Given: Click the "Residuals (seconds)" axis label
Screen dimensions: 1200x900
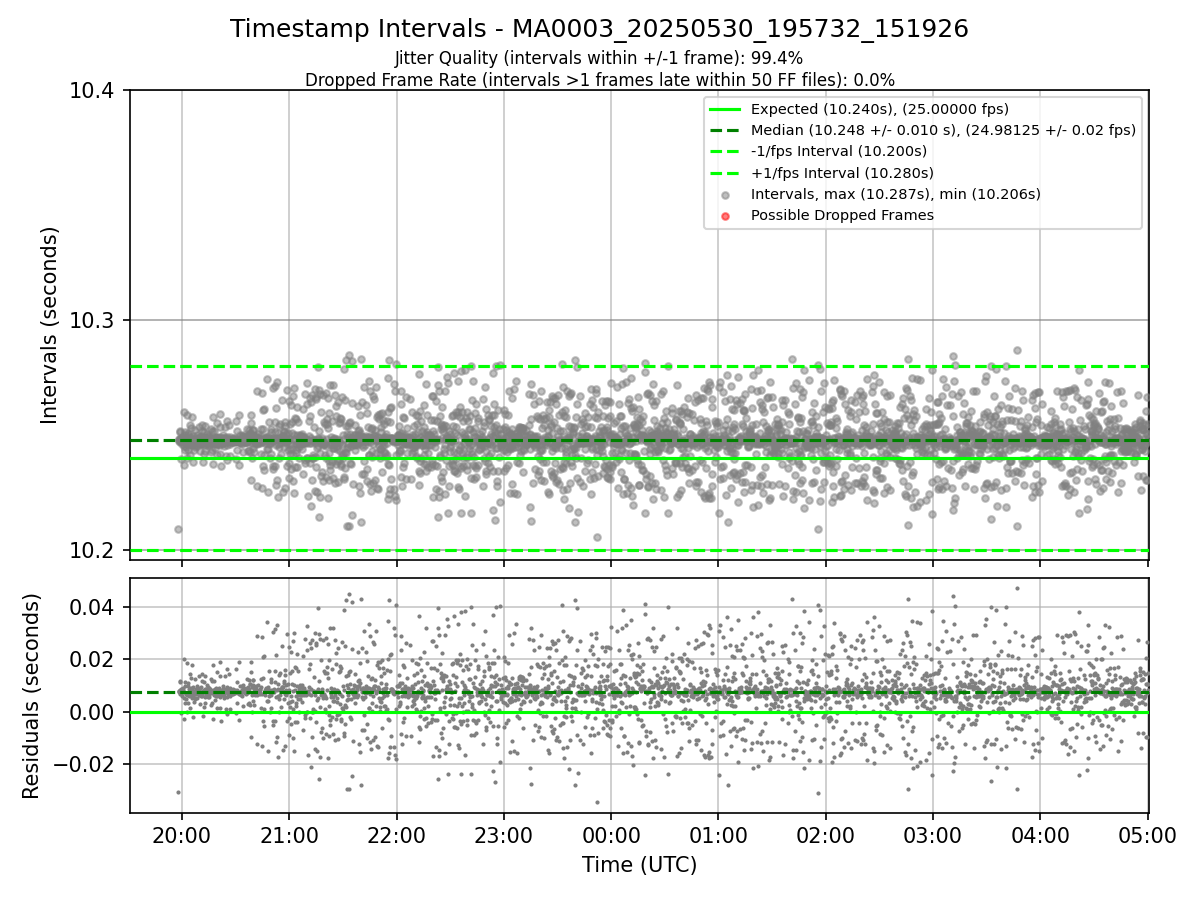Looking at the screenshot, I should 31,696.
